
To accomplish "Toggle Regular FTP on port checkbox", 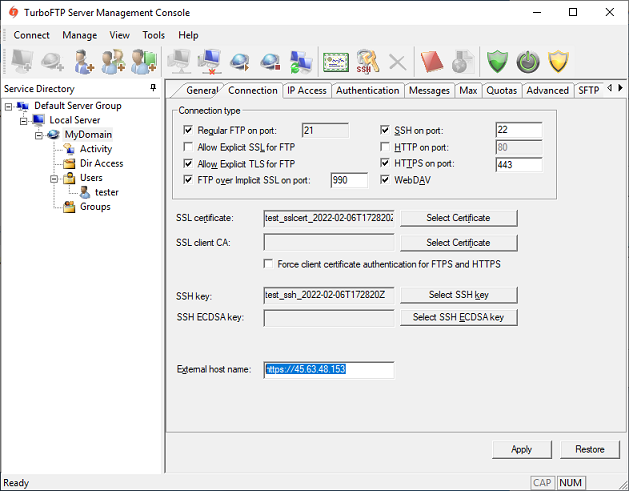I will [x=188, y=130].
